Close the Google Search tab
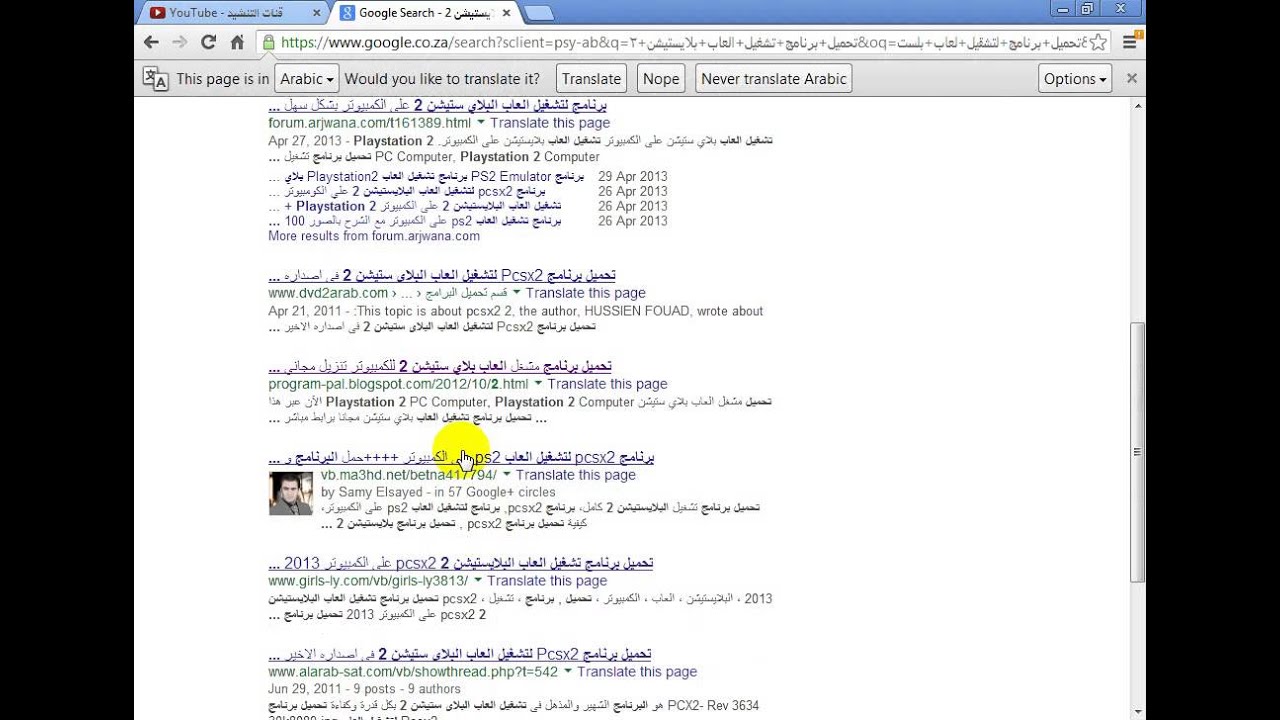 (506, 13)
